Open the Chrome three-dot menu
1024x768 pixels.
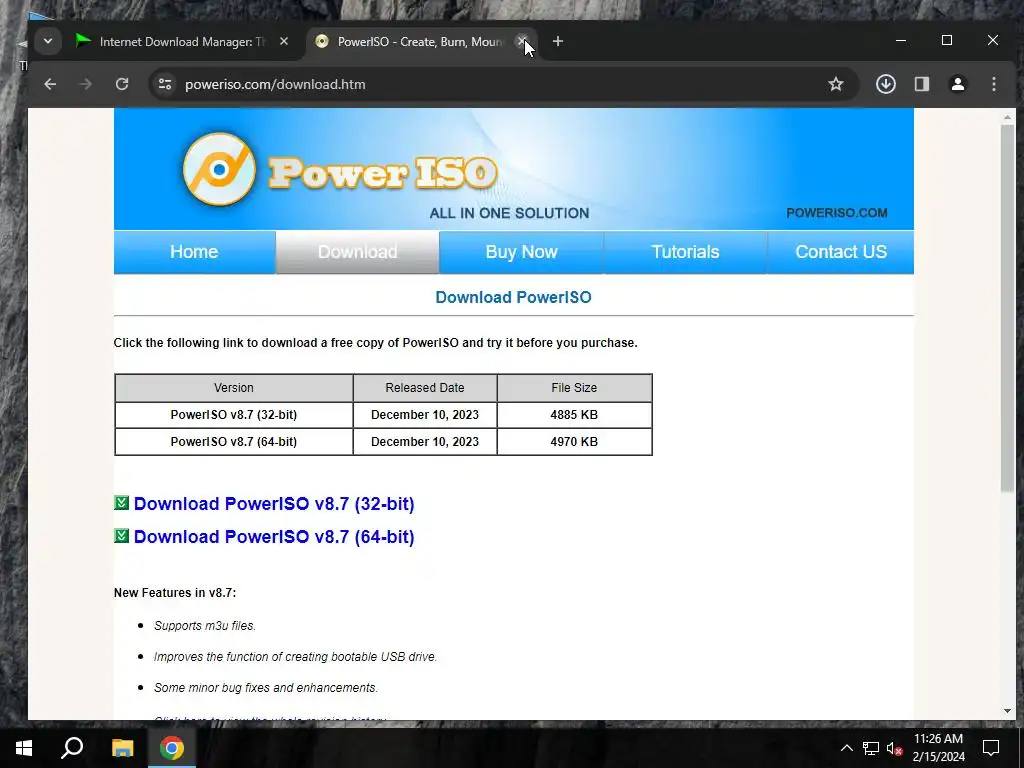coord(994,84)
